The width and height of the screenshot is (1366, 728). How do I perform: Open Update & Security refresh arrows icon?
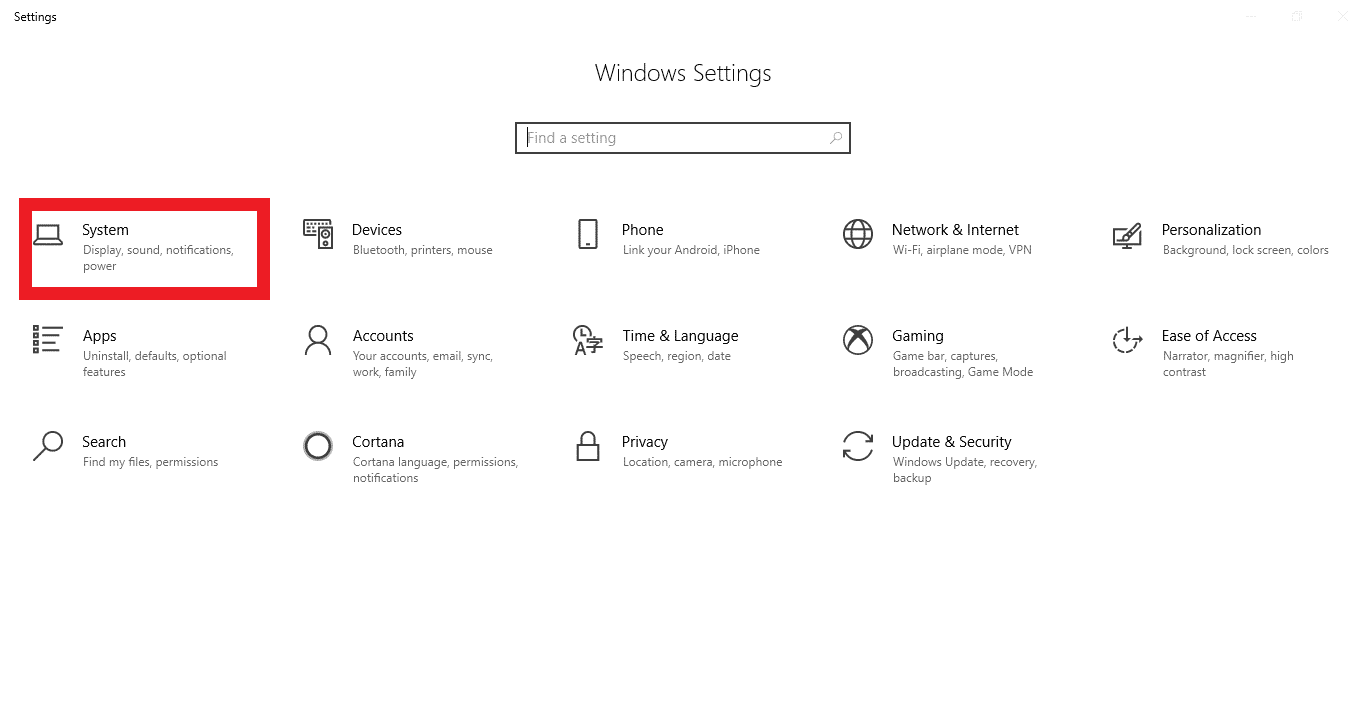click(x=858, y=446)
